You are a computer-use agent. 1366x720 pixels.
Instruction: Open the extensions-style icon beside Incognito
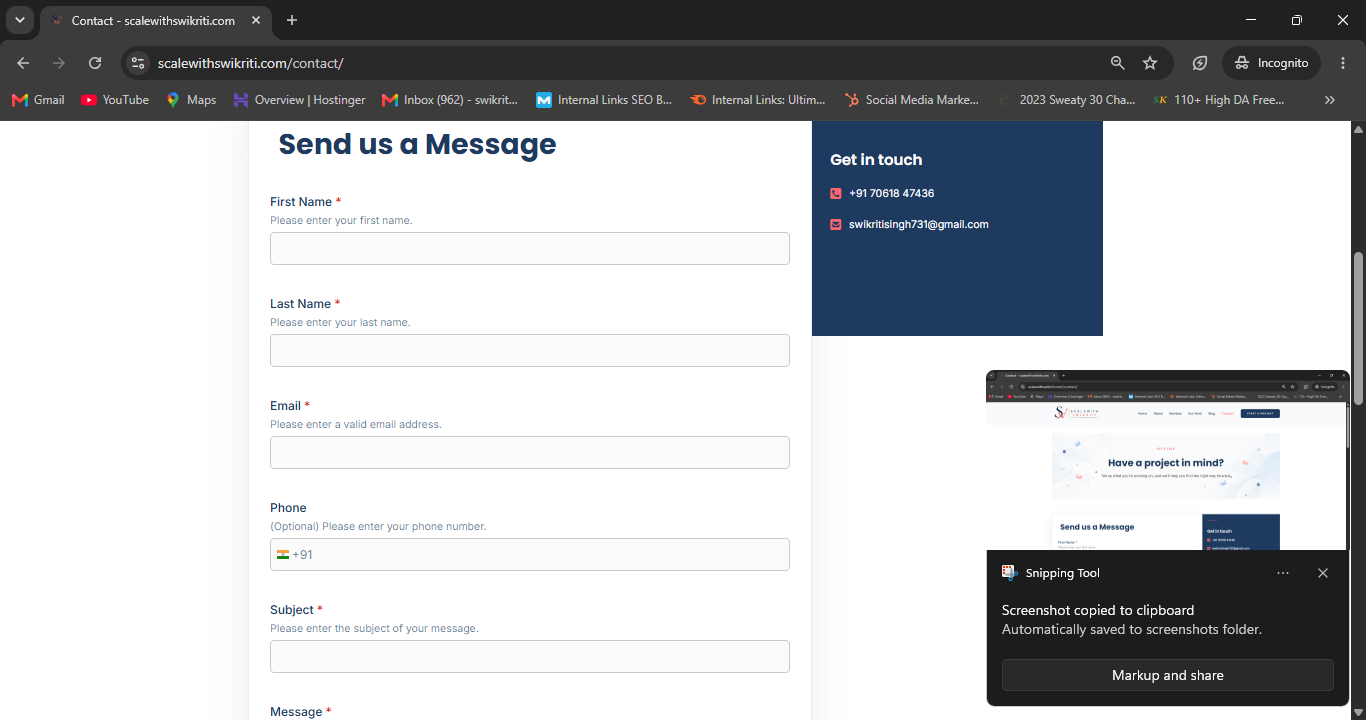tap(1200, 63)
